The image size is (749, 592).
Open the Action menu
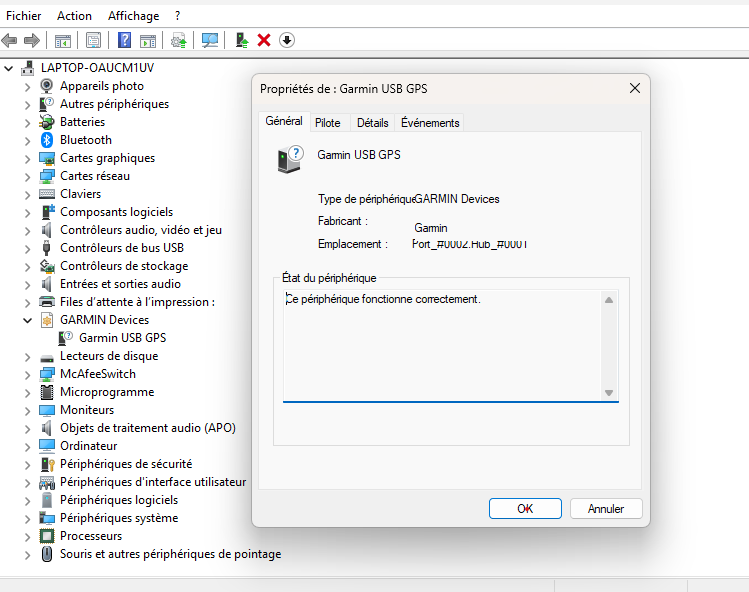[x=74, y=16]
